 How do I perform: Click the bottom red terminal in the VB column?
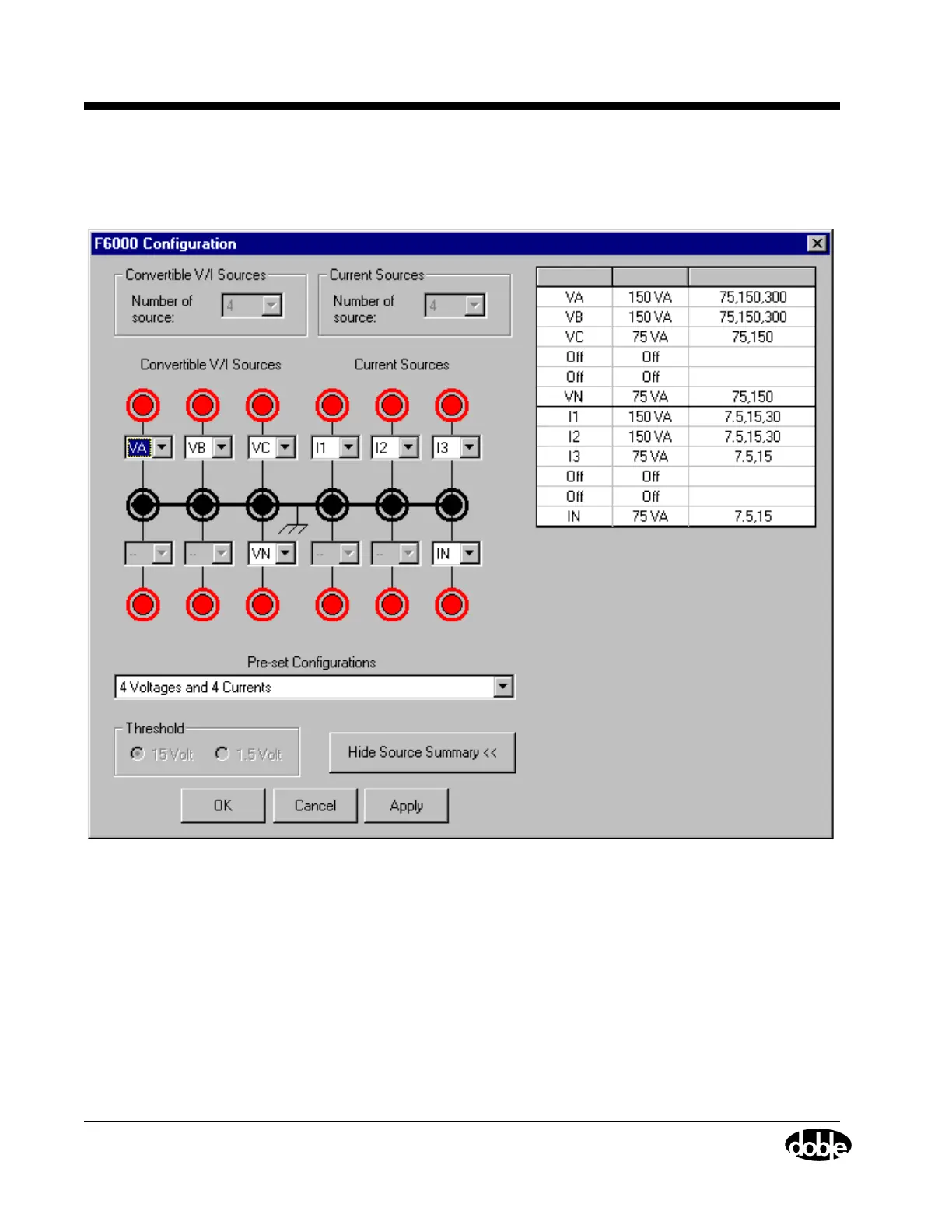[x=203, y=605]
